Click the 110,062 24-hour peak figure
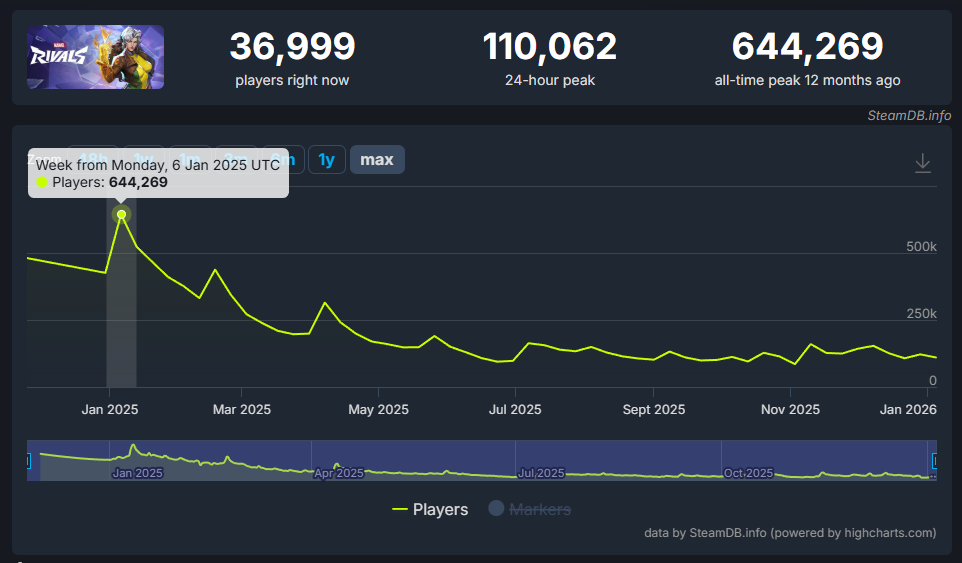 550,46
